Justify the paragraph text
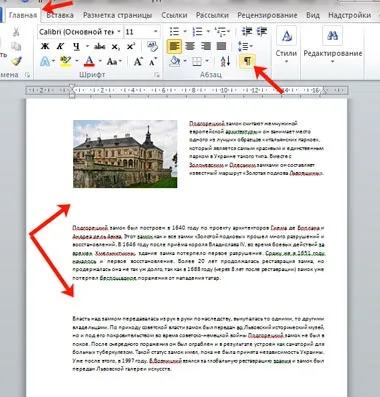Viewport: 380px width, 397px height. pyautogui.click(x=221, y=46)
